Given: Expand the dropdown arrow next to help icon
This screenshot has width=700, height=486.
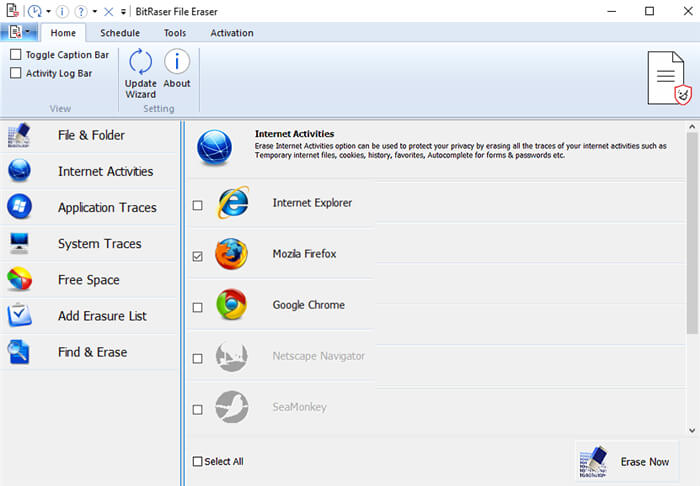Looking at the screenshot, I should [95, 12].
